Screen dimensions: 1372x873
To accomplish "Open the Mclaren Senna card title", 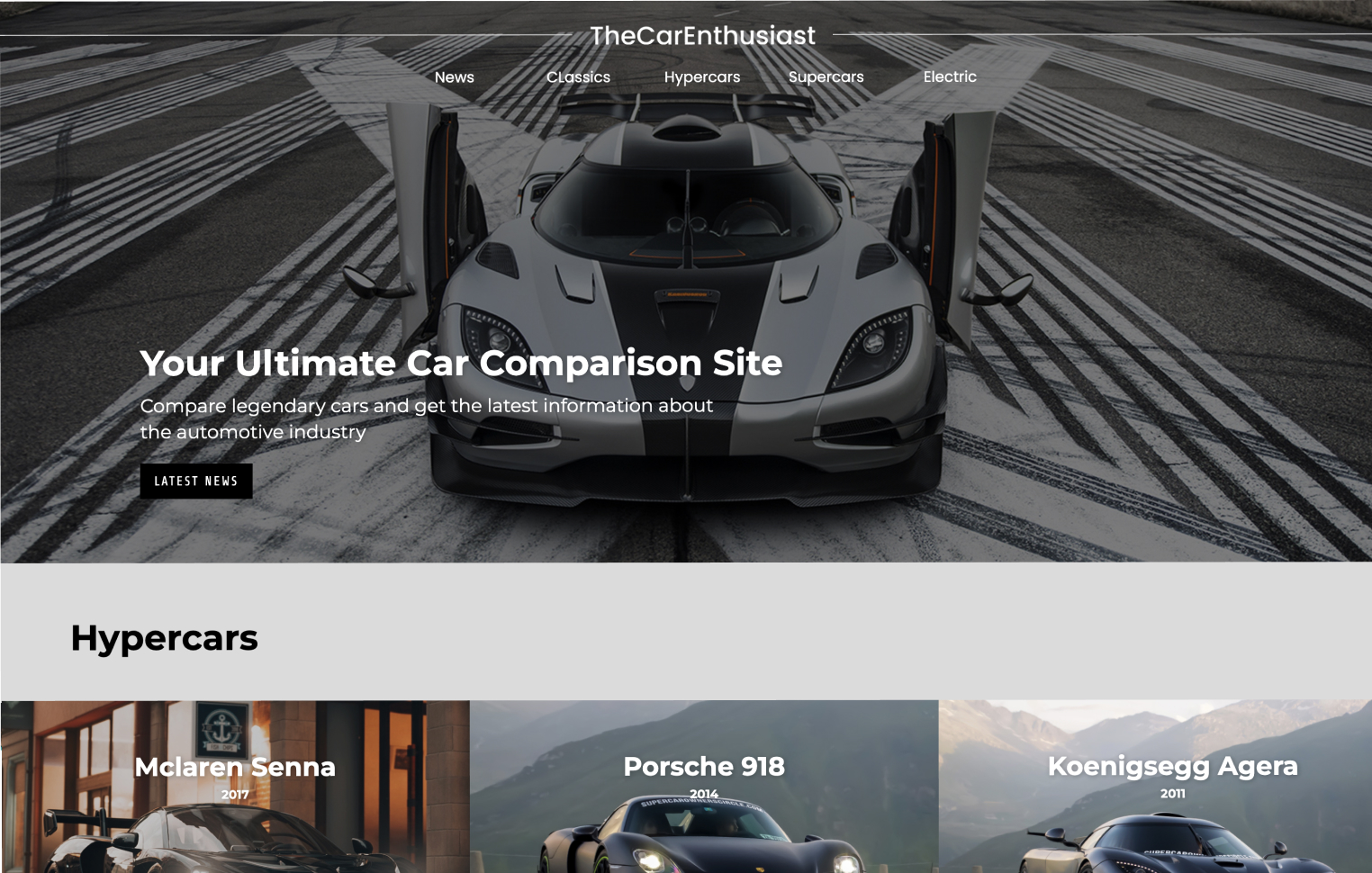I will tap(235, 767).
